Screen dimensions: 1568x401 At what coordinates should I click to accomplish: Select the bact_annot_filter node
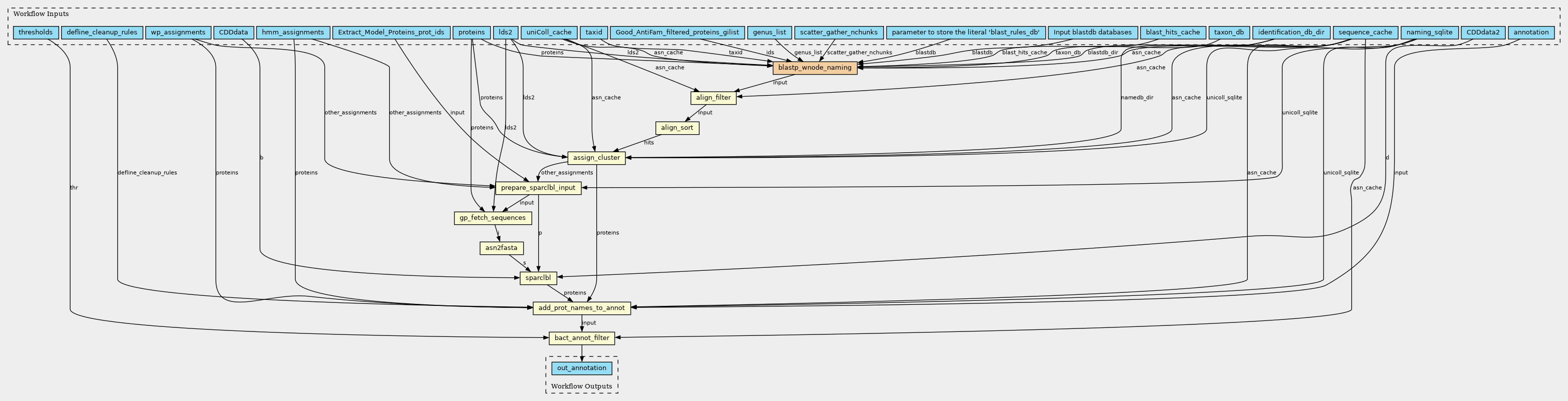(581, 338)
